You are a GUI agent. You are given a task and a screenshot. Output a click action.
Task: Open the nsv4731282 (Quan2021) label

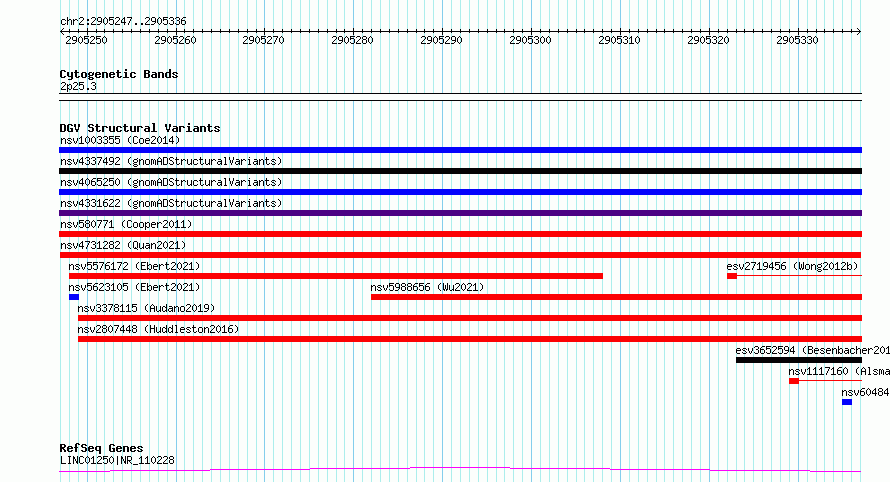pos(123,245)
